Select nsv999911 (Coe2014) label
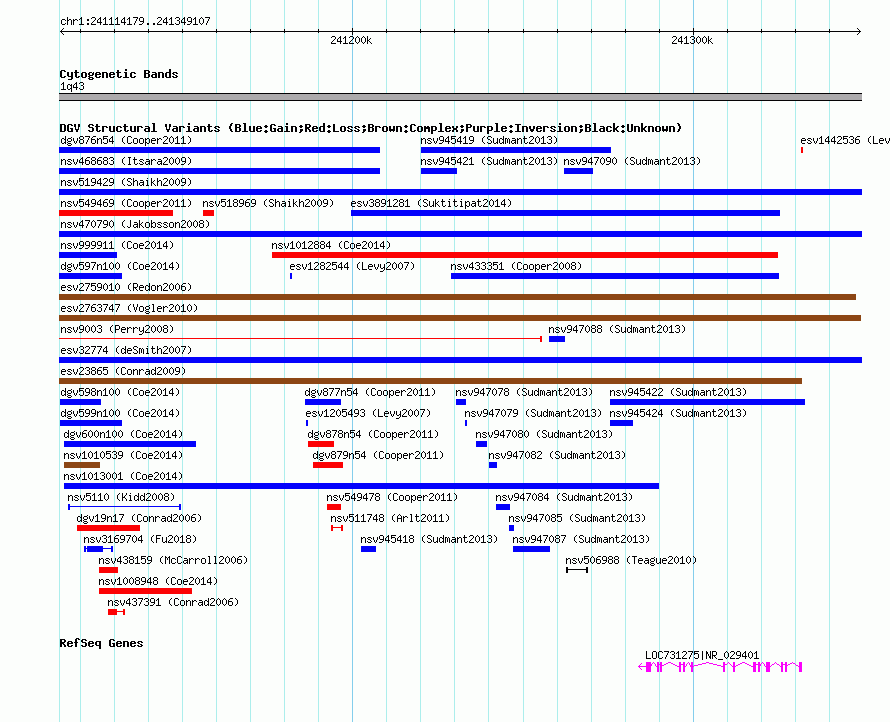 click(x=117, y=245)
